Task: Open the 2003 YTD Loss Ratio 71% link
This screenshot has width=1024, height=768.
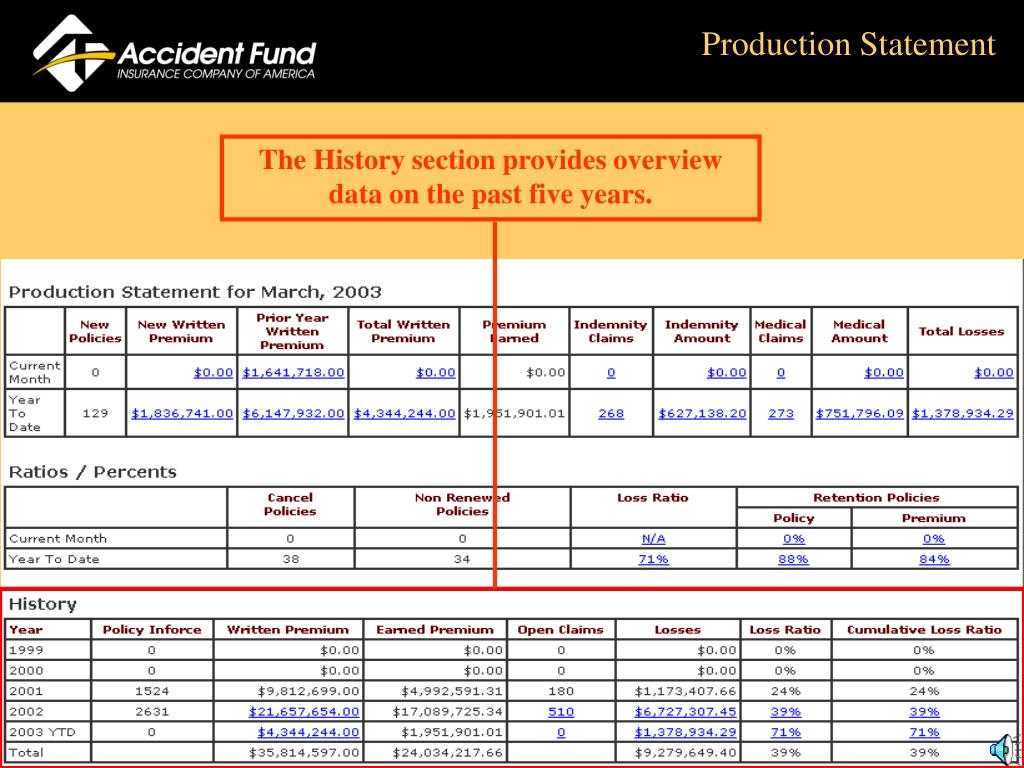Action: point(786,732)
